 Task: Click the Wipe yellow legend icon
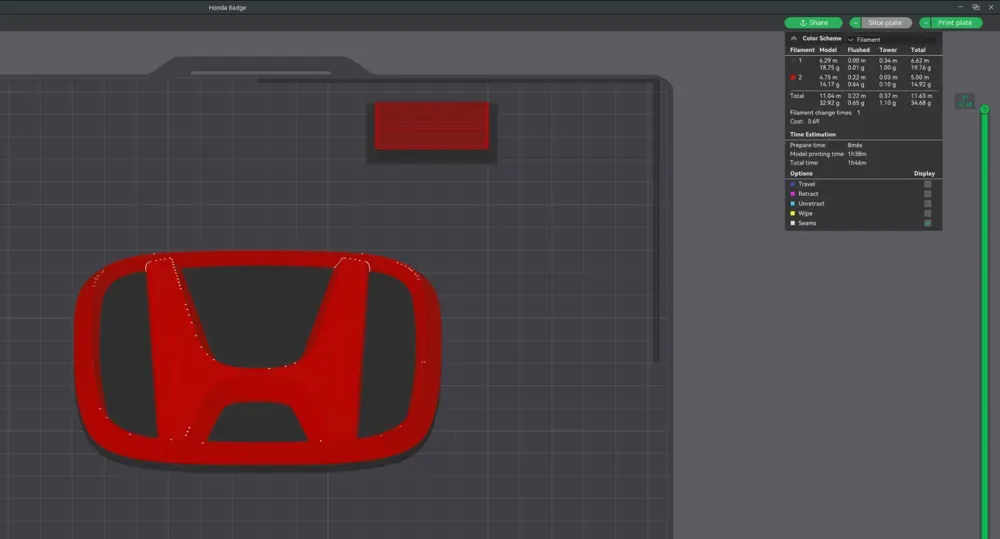point(793,213)
